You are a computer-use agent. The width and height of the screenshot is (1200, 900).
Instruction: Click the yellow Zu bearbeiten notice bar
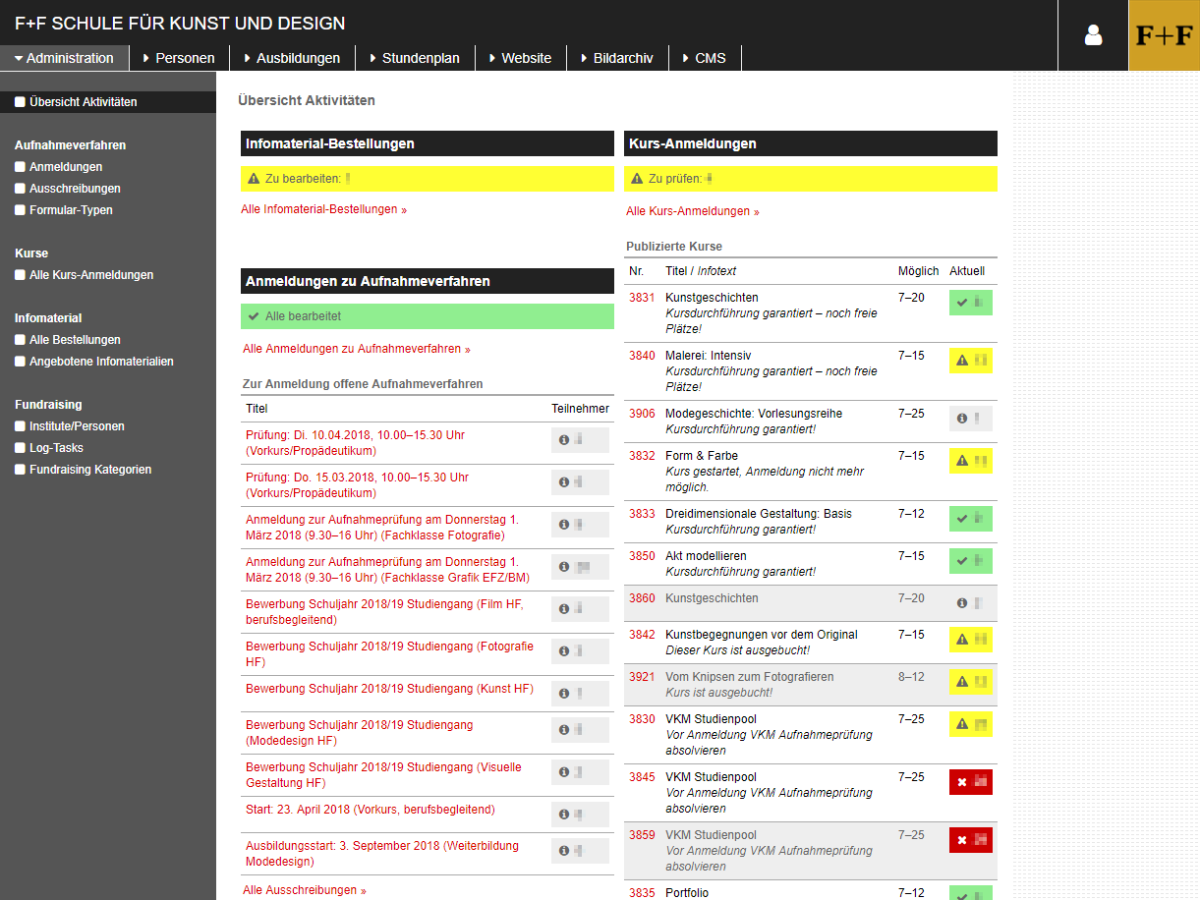click(x=427, y=178)
